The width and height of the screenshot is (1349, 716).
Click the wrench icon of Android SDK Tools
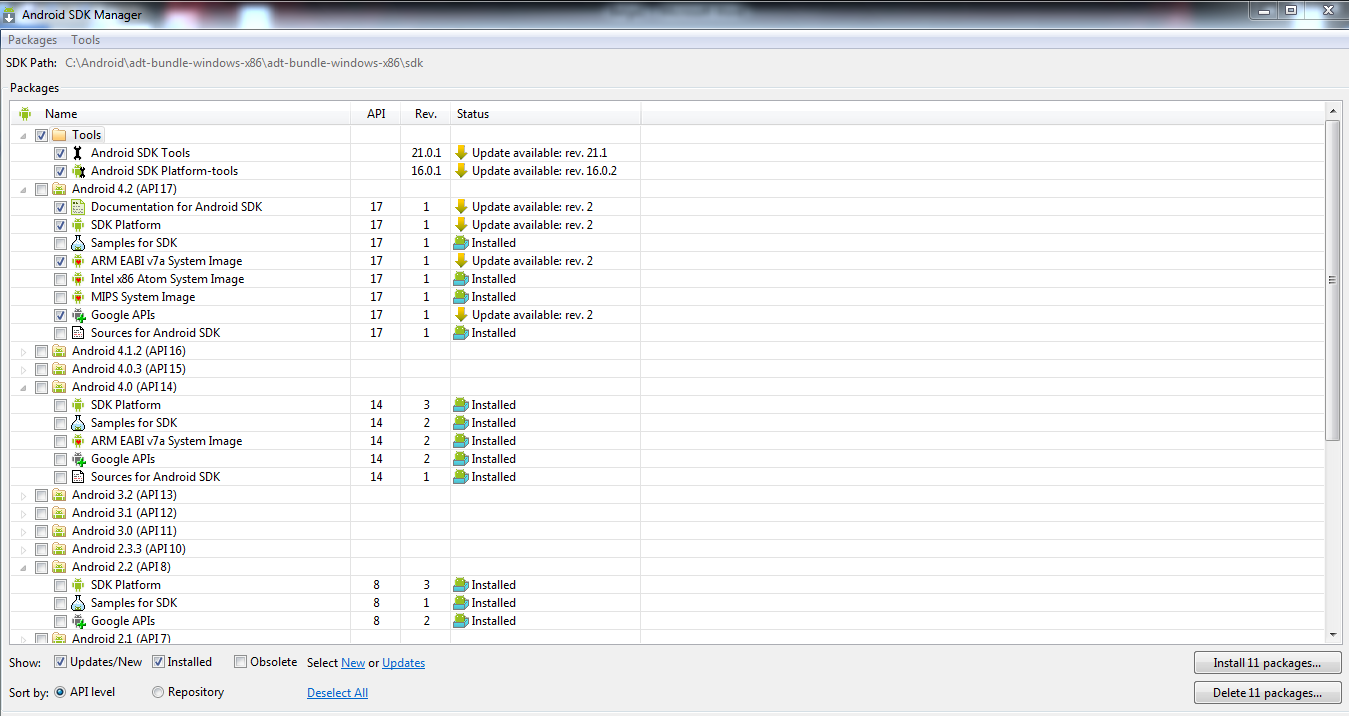click(x=78, y=153)
